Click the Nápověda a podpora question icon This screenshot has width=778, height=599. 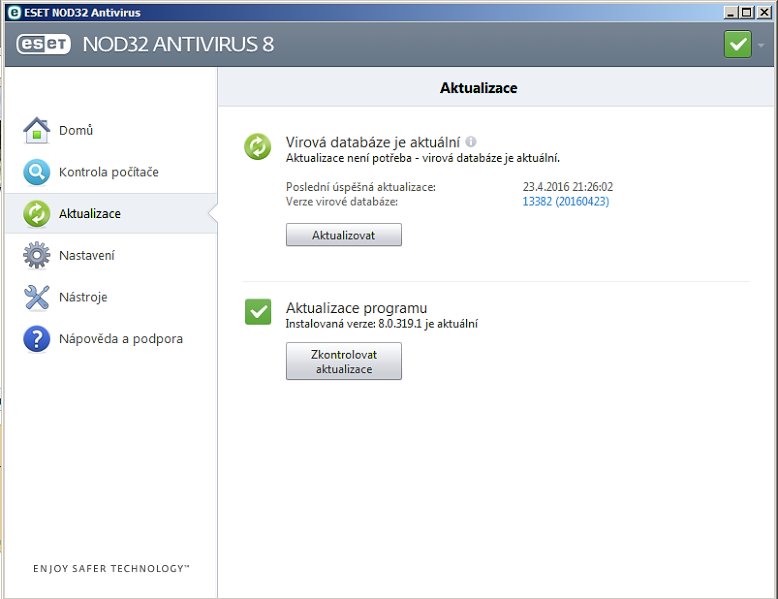pos(37,339)
